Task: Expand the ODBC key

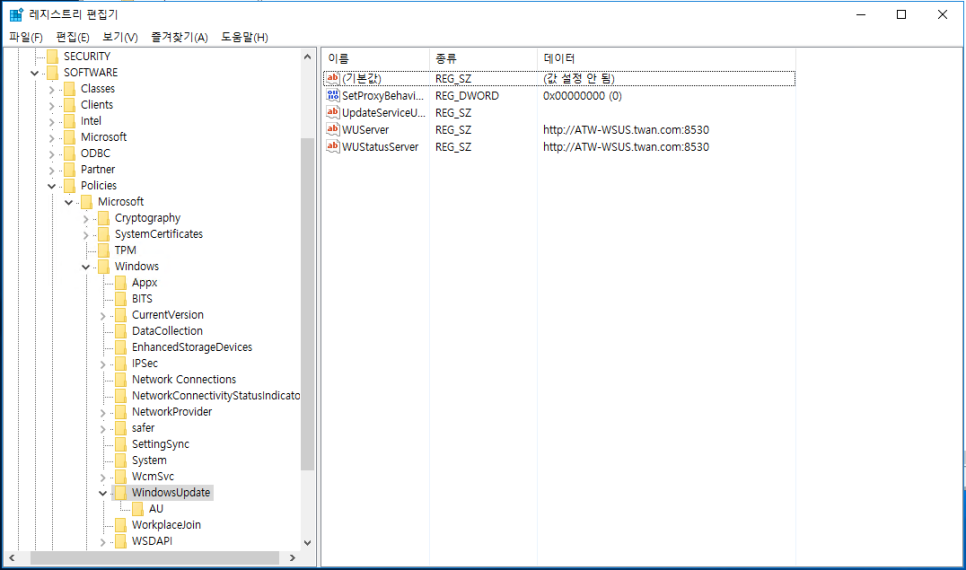Action: [52, 153]
